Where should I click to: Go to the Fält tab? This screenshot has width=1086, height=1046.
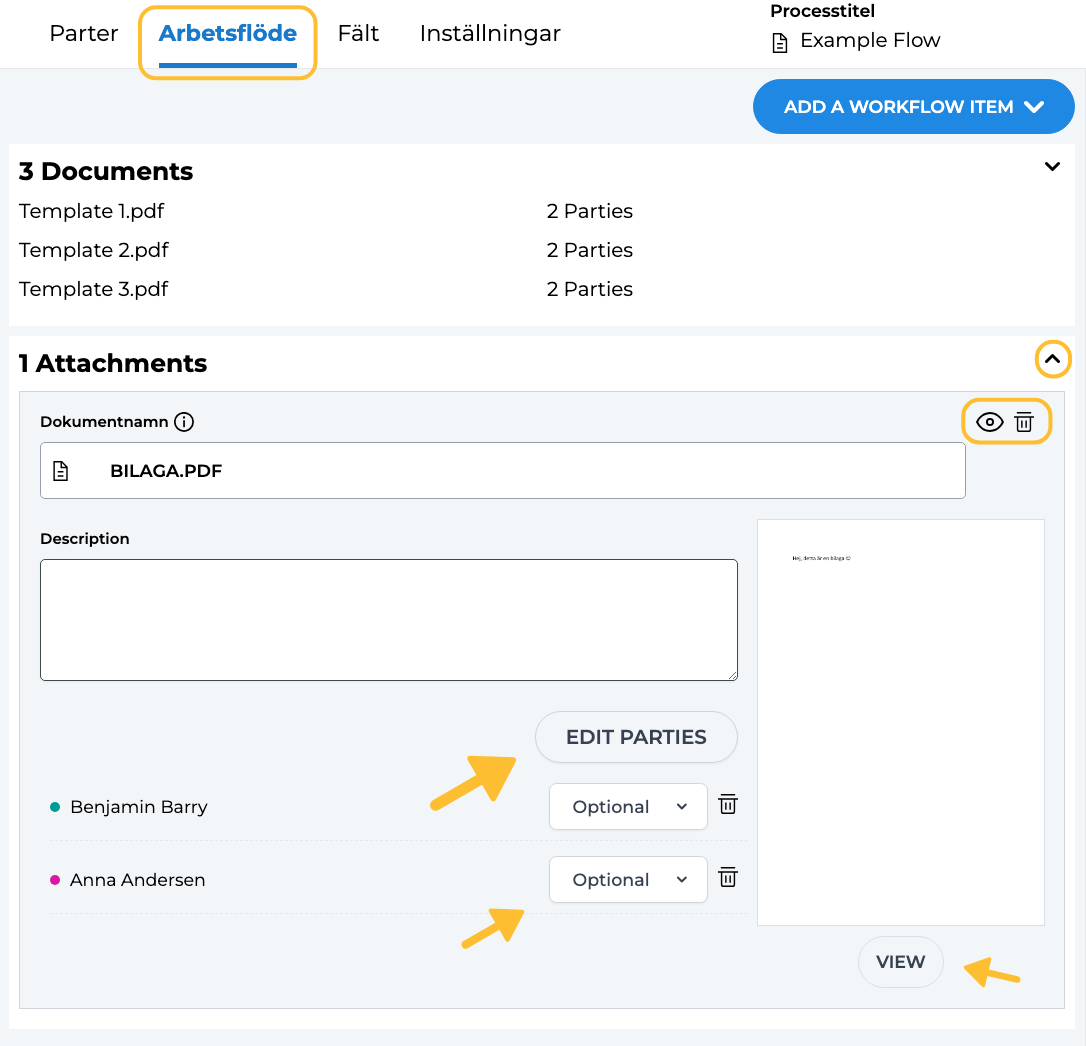coord(358,33)
